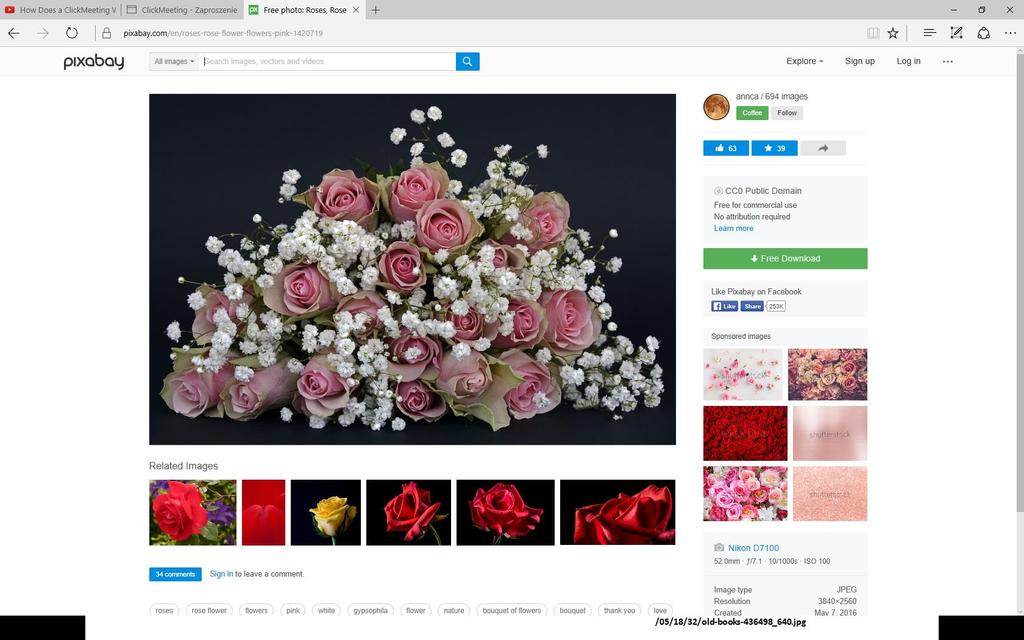Expand the Explore menu
The width and height of the screenshot is (1024, 640).
(x=805, y=61)
